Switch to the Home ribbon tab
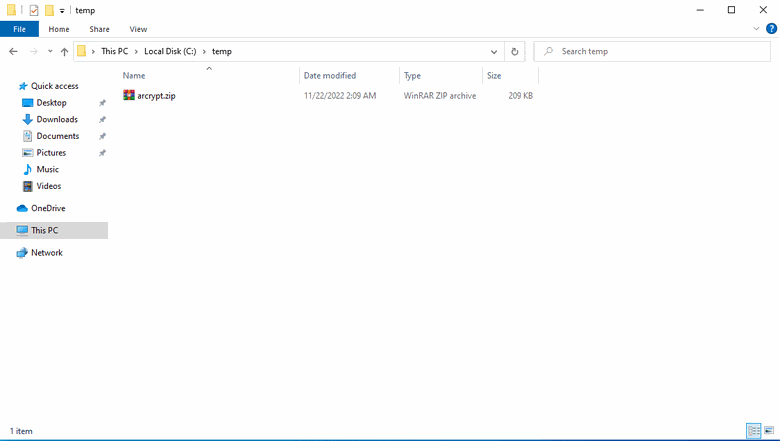Image resolution: width=780 pixels, height=441 pixels. click(59, 29)
